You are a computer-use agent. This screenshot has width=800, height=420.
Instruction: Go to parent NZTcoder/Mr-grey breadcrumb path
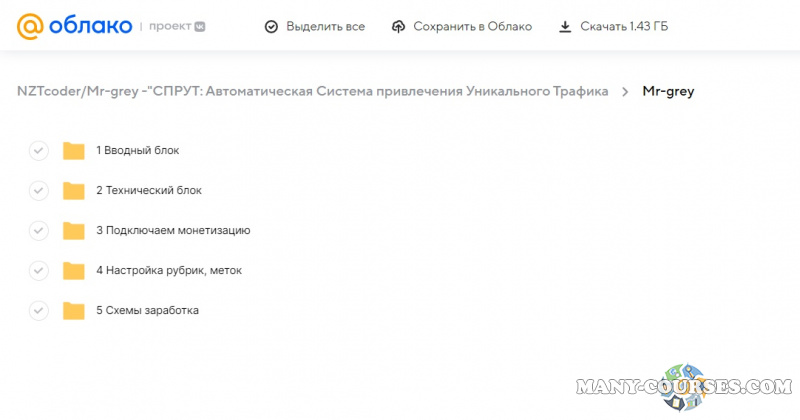click(x=312, y=92)
